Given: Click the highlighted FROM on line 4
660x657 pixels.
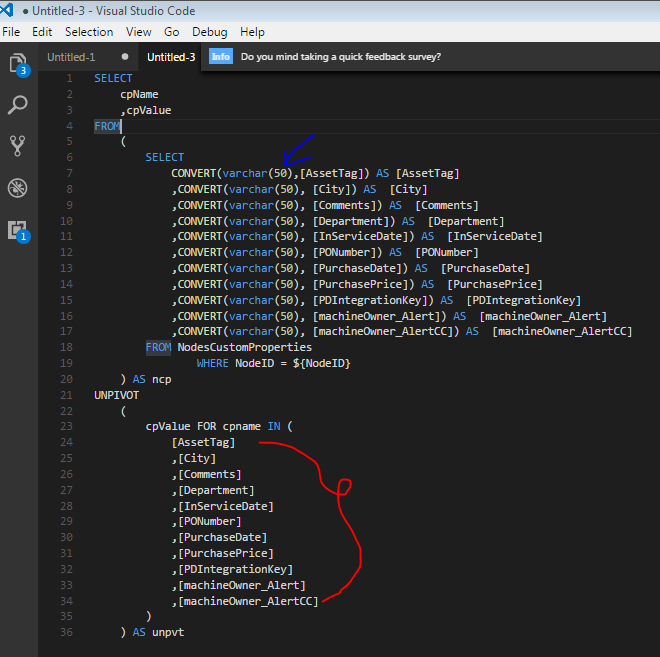Looking at the screenshot, I should tap(107, 126).
